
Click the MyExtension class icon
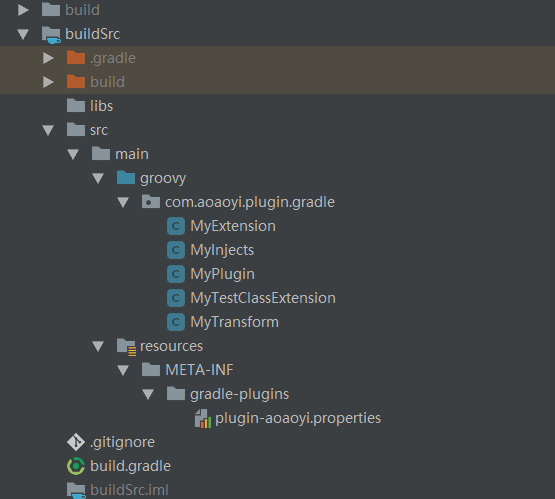[x=176, y=226]
